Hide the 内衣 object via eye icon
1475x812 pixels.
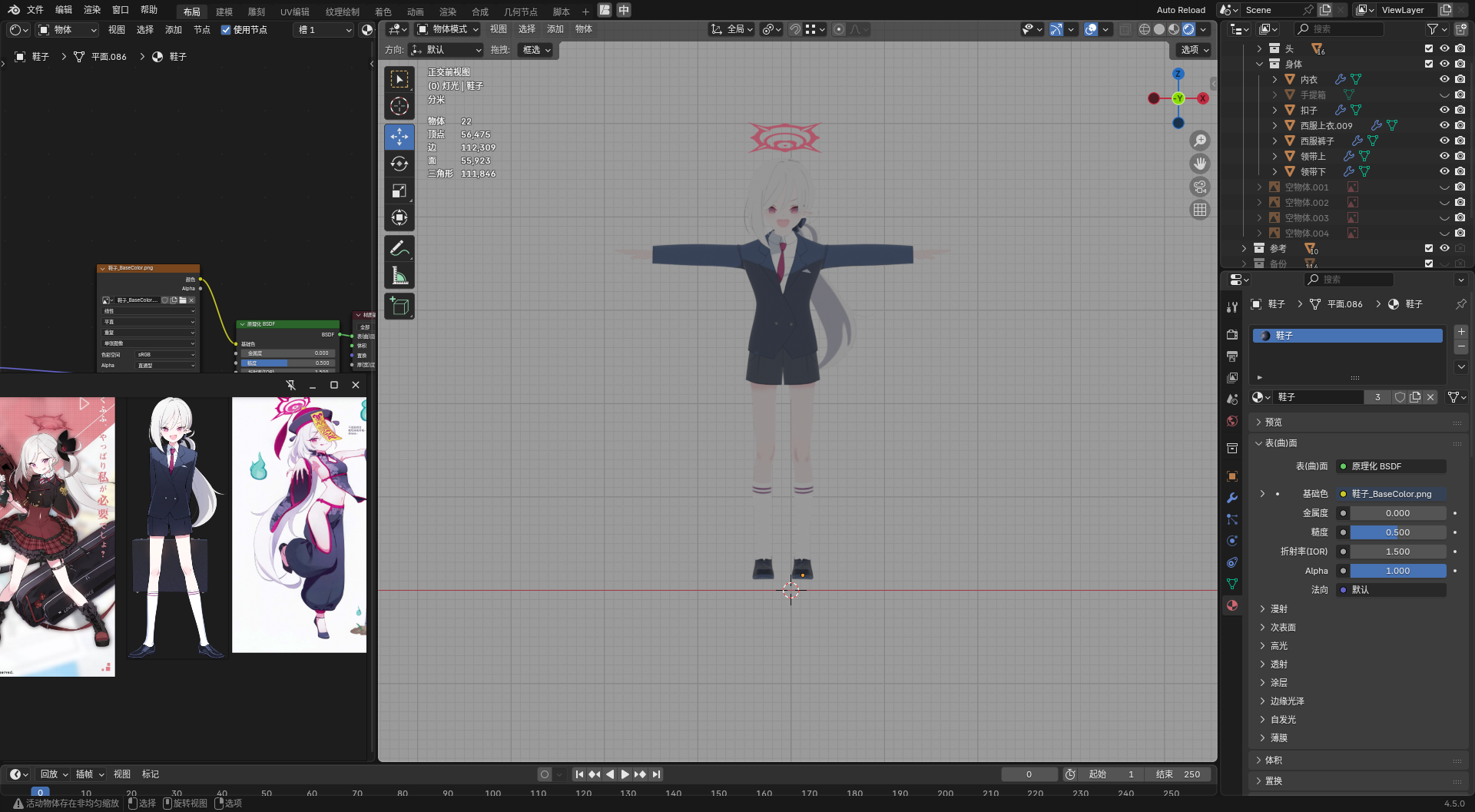coord(1444,79)
